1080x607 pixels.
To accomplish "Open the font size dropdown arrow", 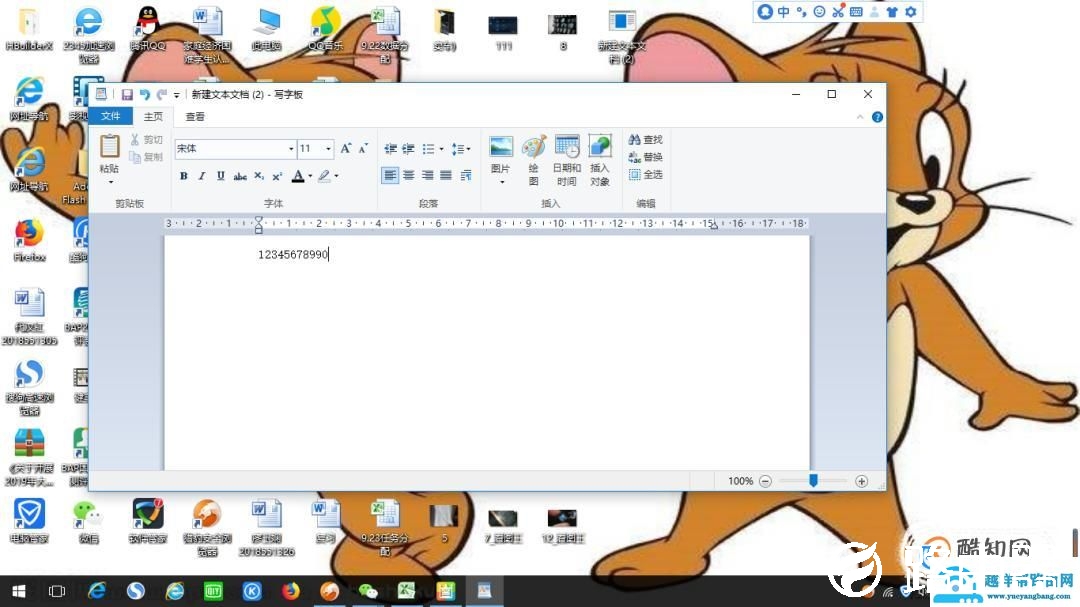I will (x=329, y=148).
